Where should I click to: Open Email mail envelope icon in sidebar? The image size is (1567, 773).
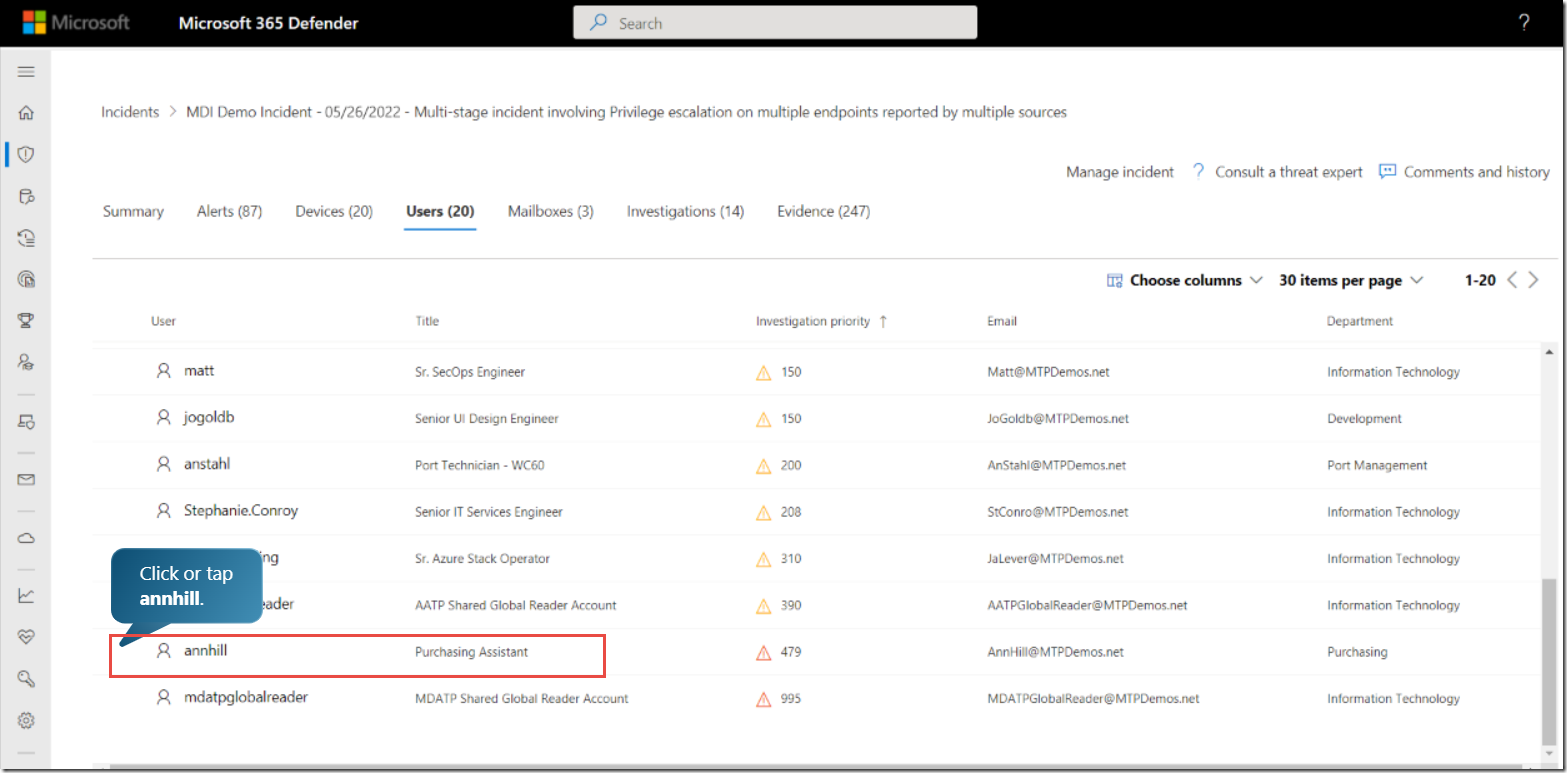(27, 479)
